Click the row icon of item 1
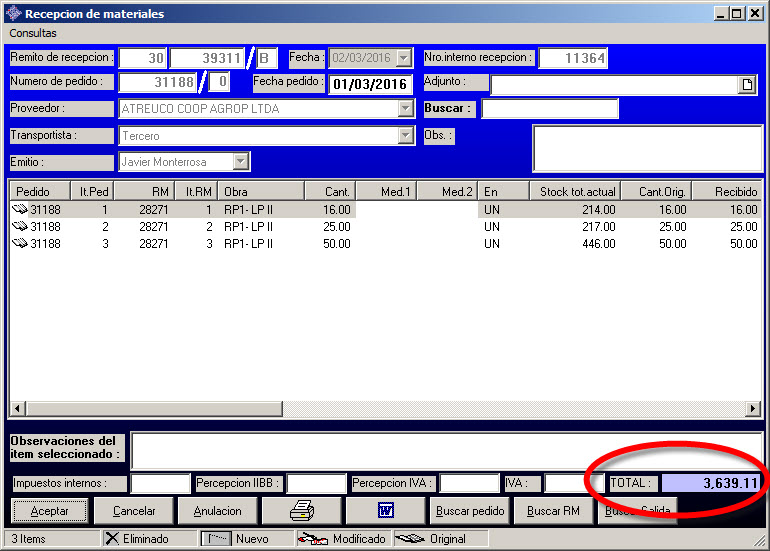This screenshot has height=551, width=770. [20, 210]
